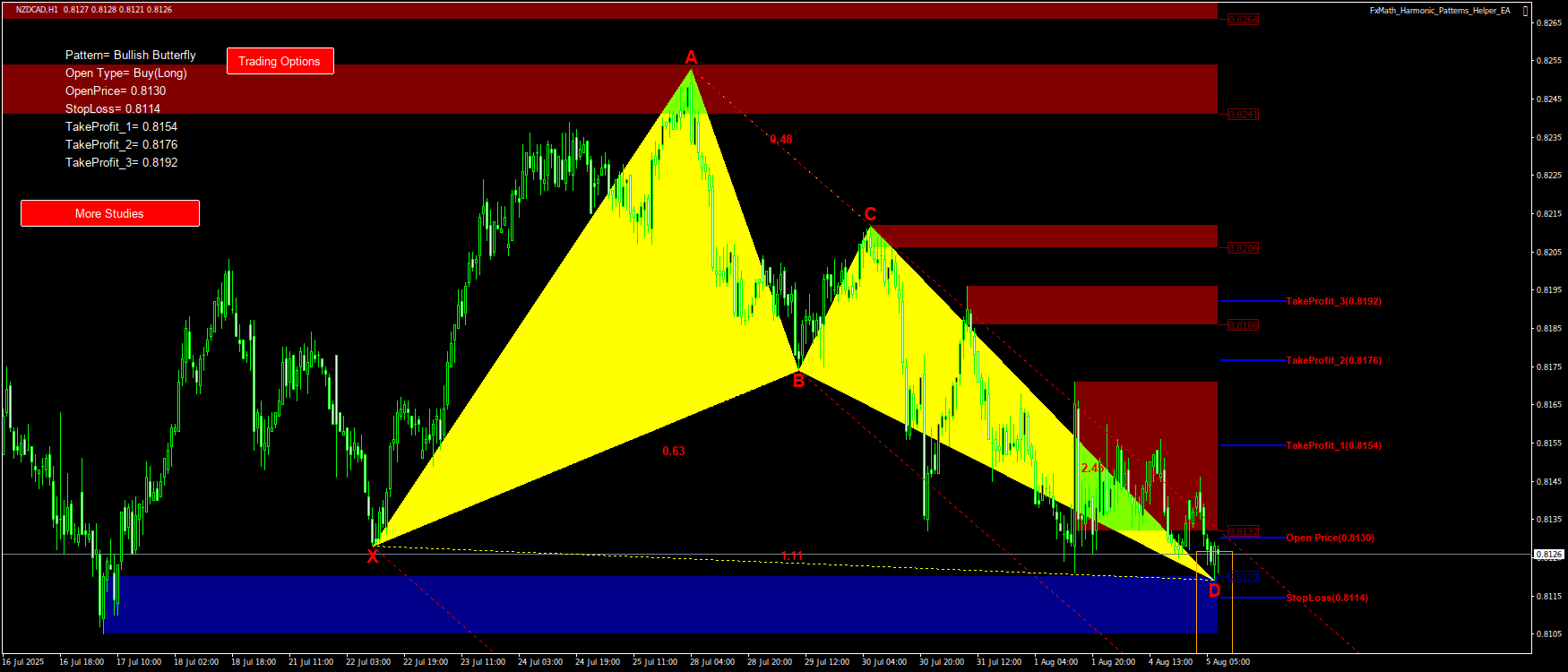Viewport: 1568px width, 672px height.
Task: Click the 0.63 XB ratio label
Action: coord(673,451)
